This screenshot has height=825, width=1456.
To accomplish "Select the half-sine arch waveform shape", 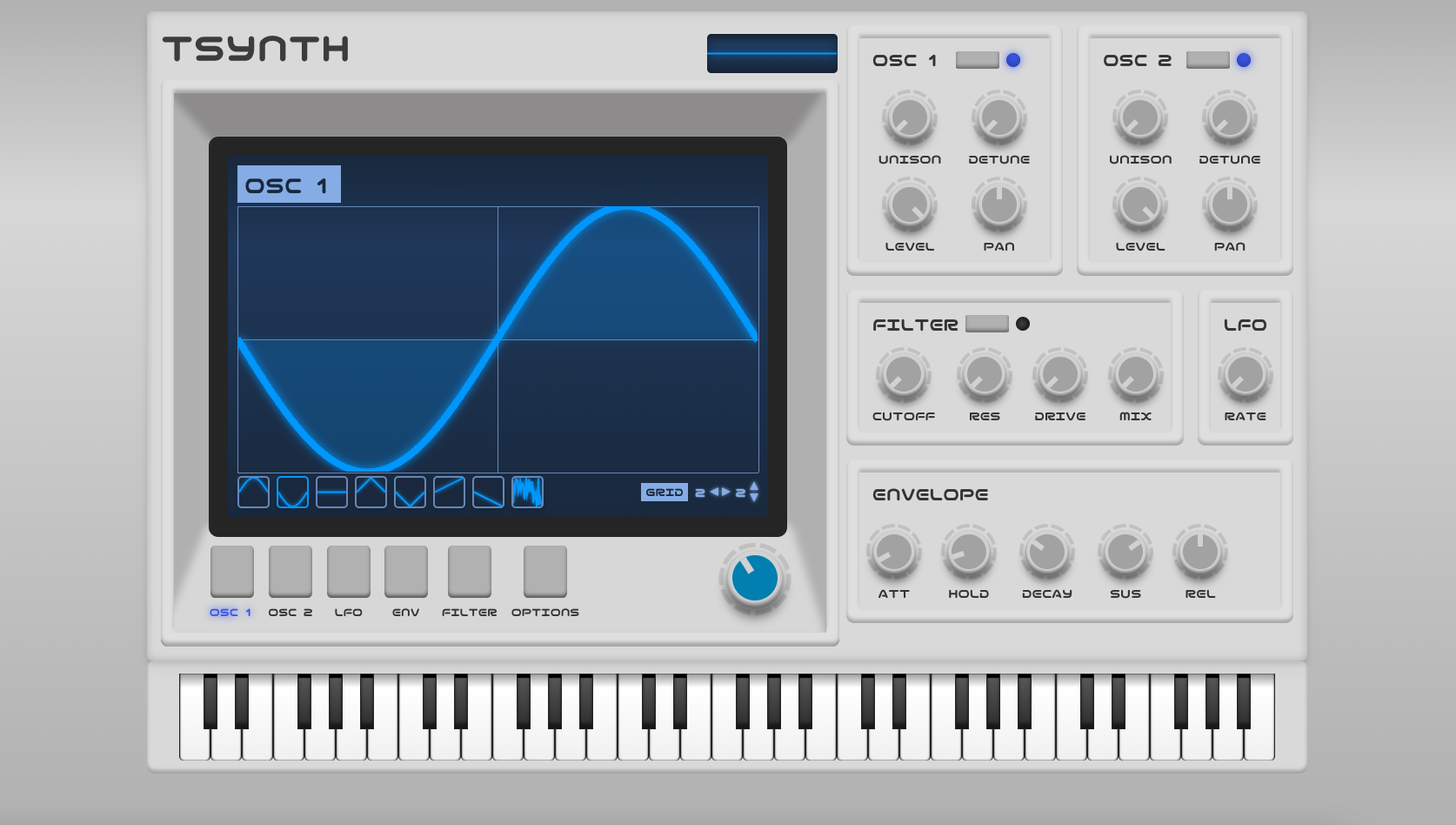I will tap(253, 493).
